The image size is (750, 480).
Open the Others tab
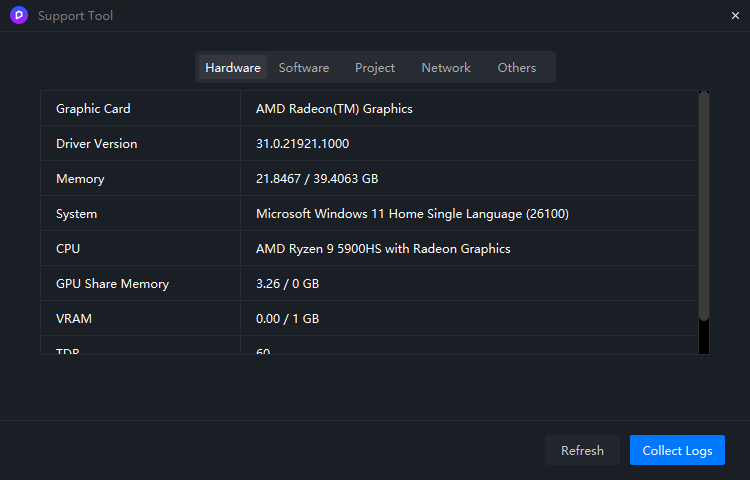pos(517,67)
